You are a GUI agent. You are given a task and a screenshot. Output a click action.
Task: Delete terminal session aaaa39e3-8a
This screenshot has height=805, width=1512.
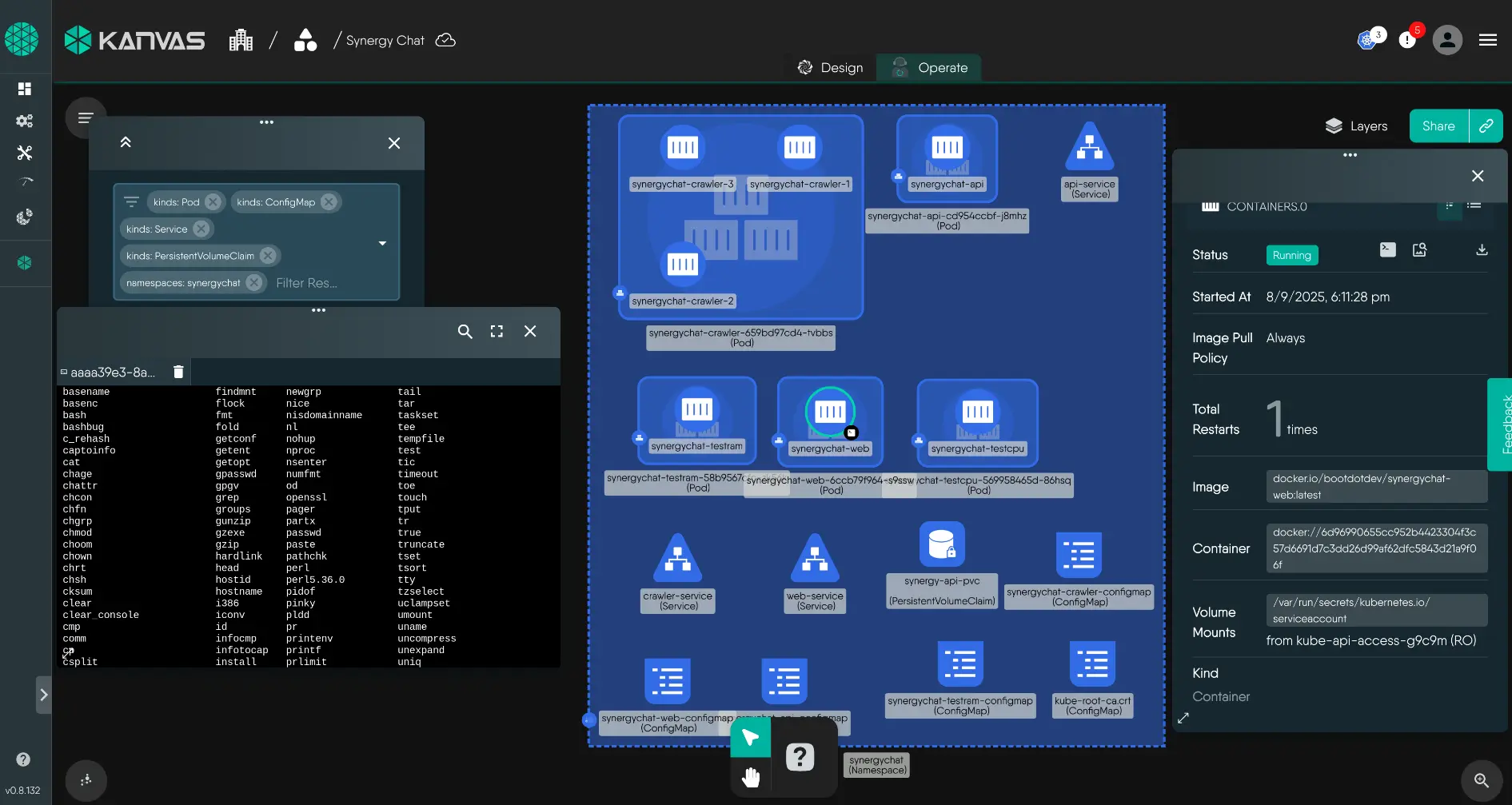pyautogui.click(x=178, y=372)
